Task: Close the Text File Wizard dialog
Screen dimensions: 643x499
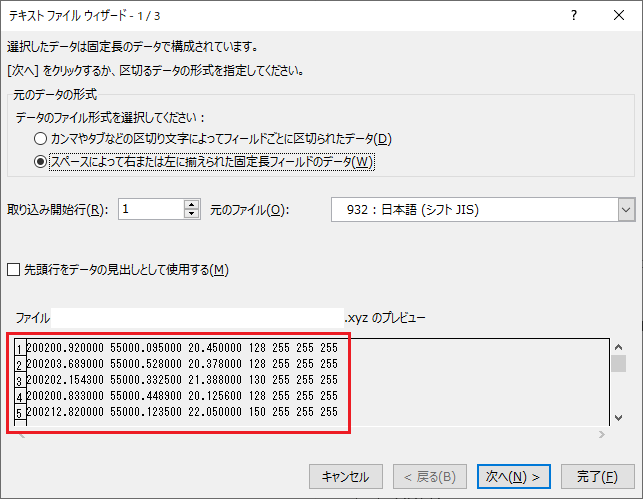Action: pyautogui.click(x=619, y=16)
